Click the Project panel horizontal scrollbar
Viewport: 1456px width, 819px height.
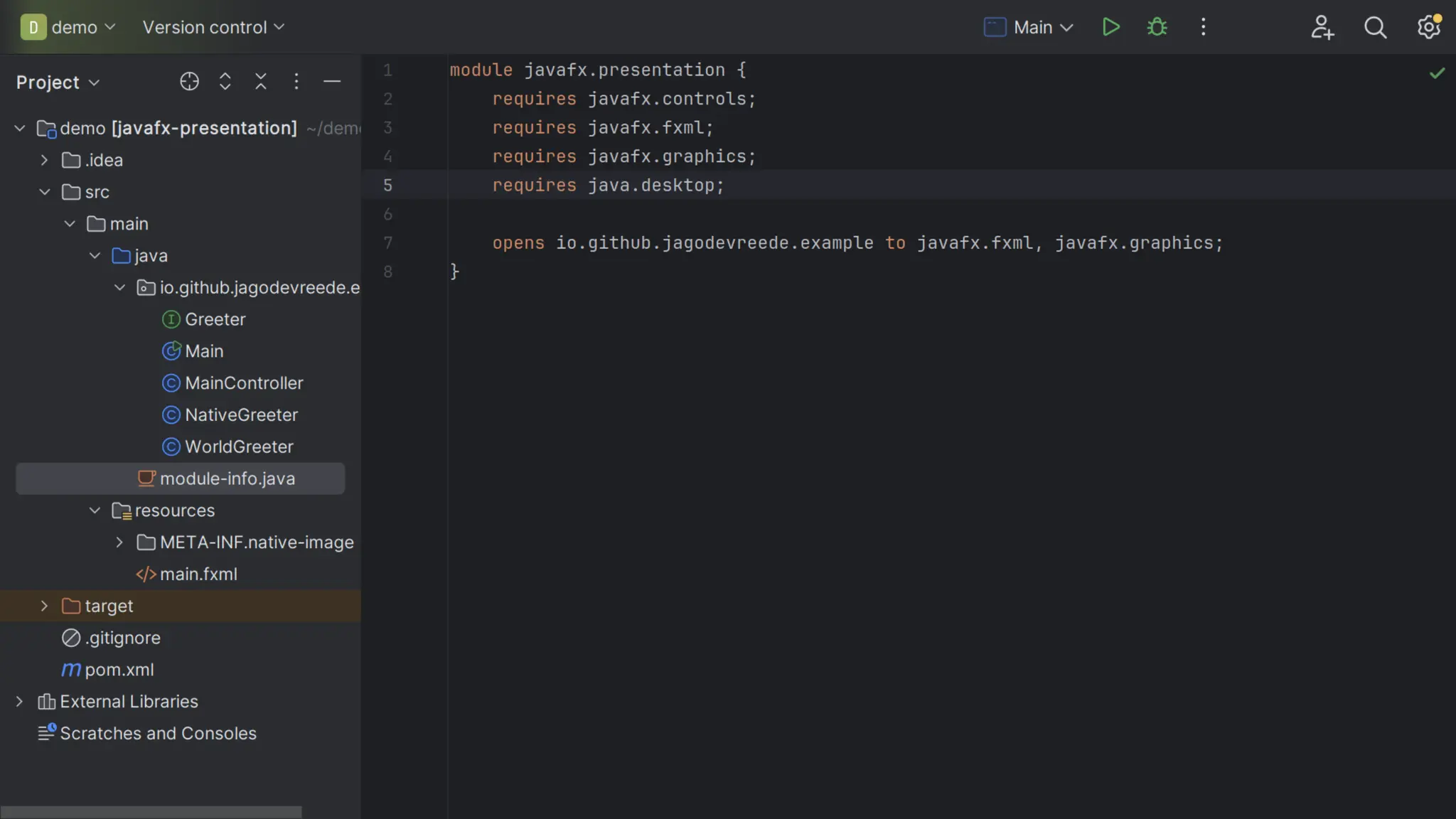click(x=151, y=812)
